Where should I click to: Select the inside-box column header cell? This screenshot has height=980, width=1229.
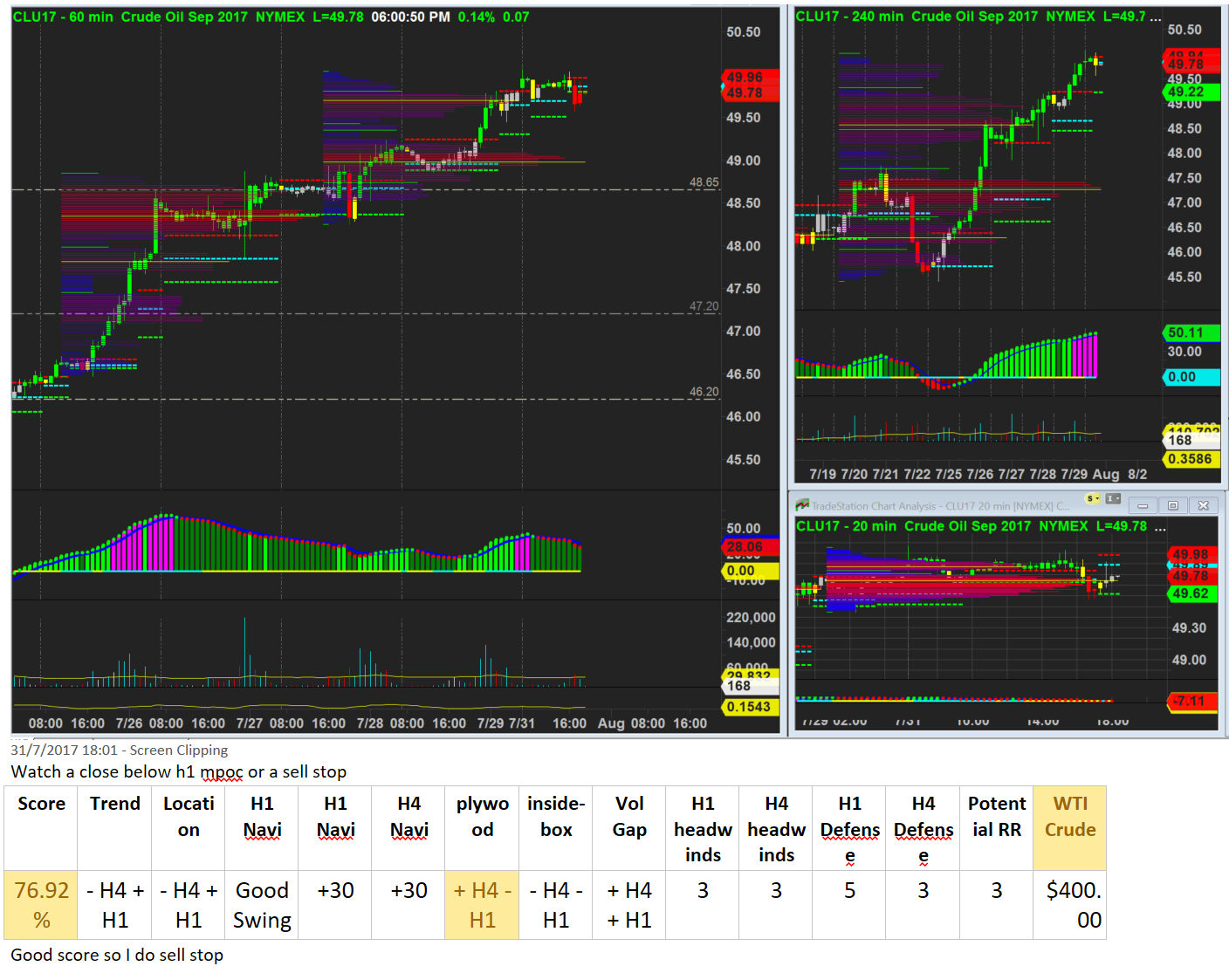pyautogui.click(x=555, y=828)
